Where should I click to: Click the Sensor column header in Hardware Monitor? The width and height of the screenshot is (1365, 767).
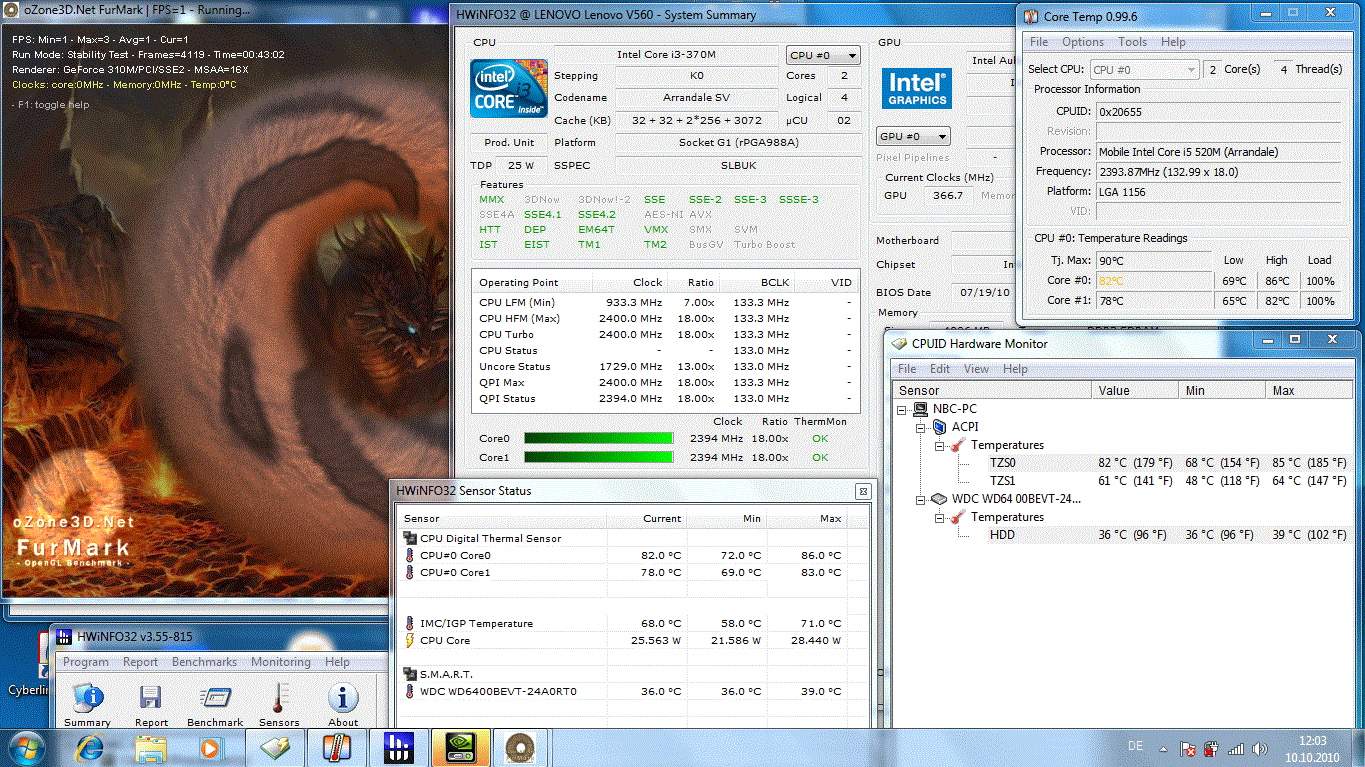pos(994,391)
